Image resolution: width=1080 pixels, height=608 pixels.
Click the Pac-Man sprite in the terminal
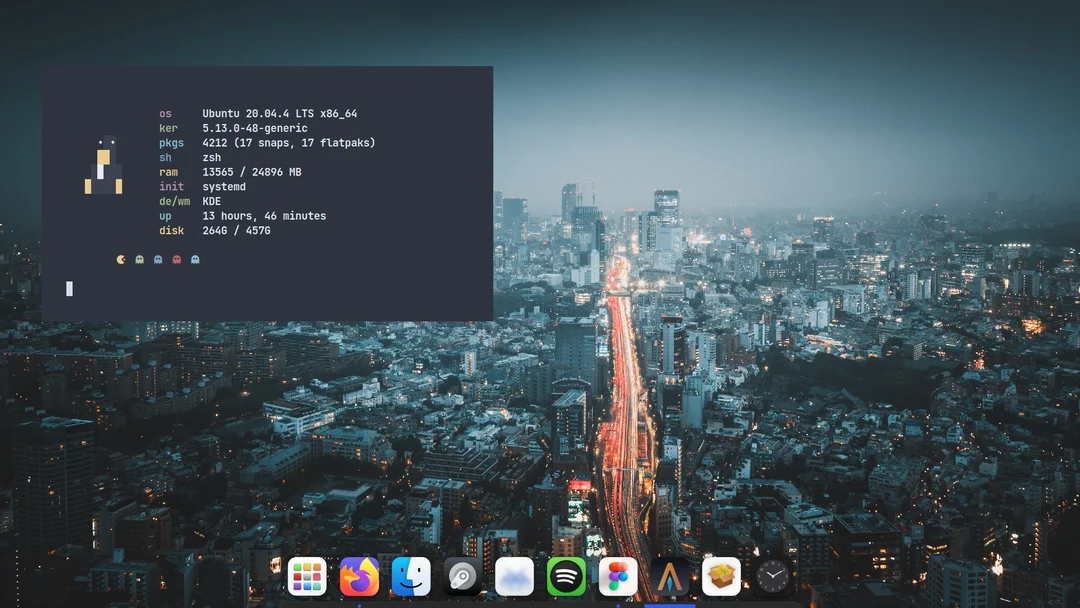point(121,259)
